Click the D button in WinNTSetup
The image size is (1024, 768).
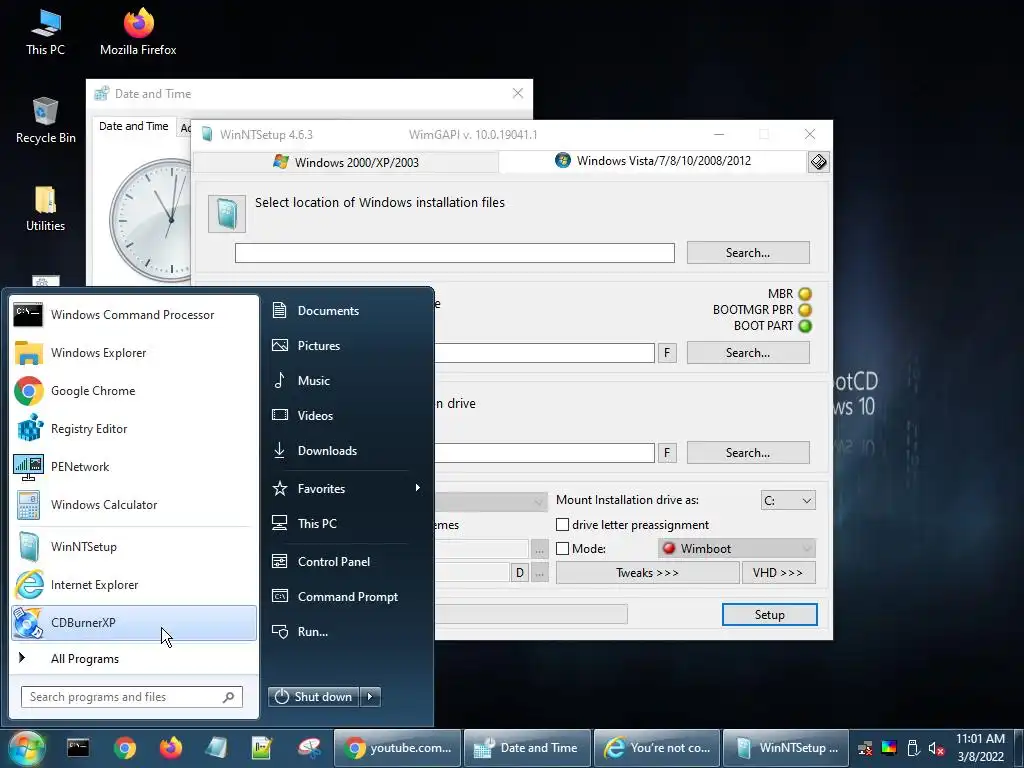tap(520, 573)
